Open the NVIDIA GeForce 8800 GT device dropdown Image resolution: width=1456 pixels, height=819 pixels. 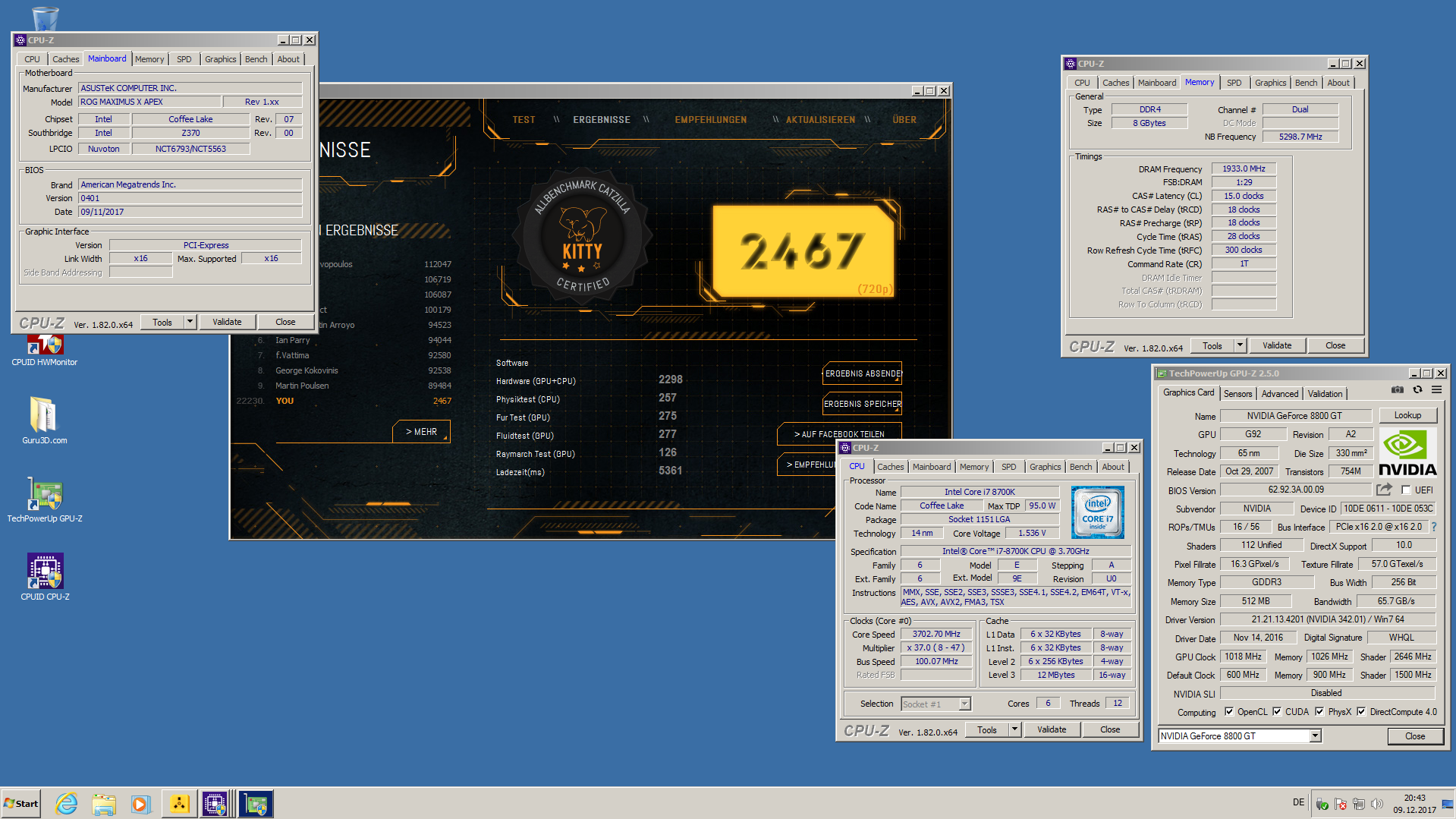(x=1315, y=736)
